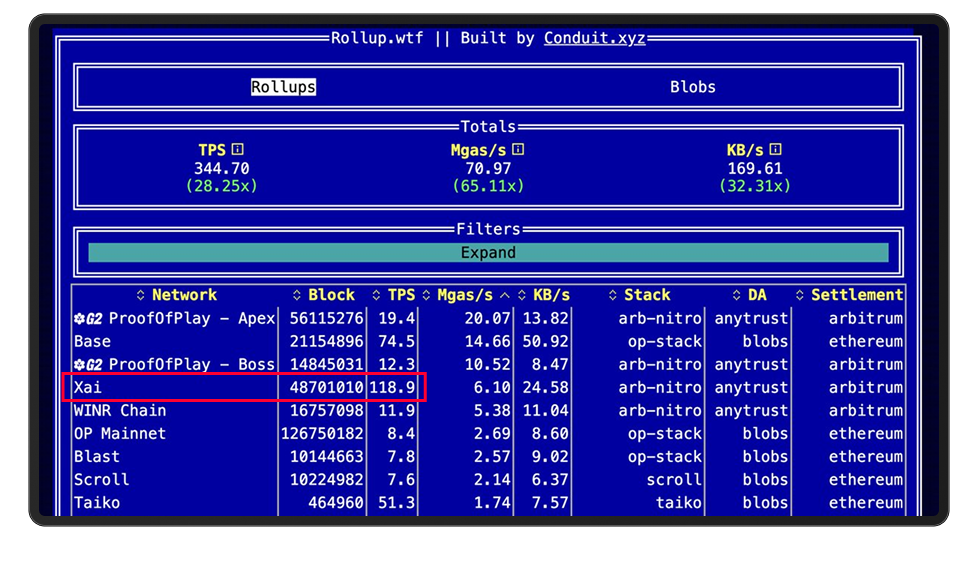
Task: Click the (28.25x) multiplier
Action: (x=221, y=186)
